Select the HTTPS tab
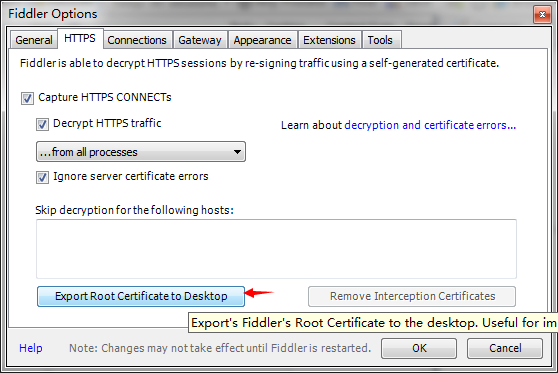558x373 pixels. coord(80,38)
